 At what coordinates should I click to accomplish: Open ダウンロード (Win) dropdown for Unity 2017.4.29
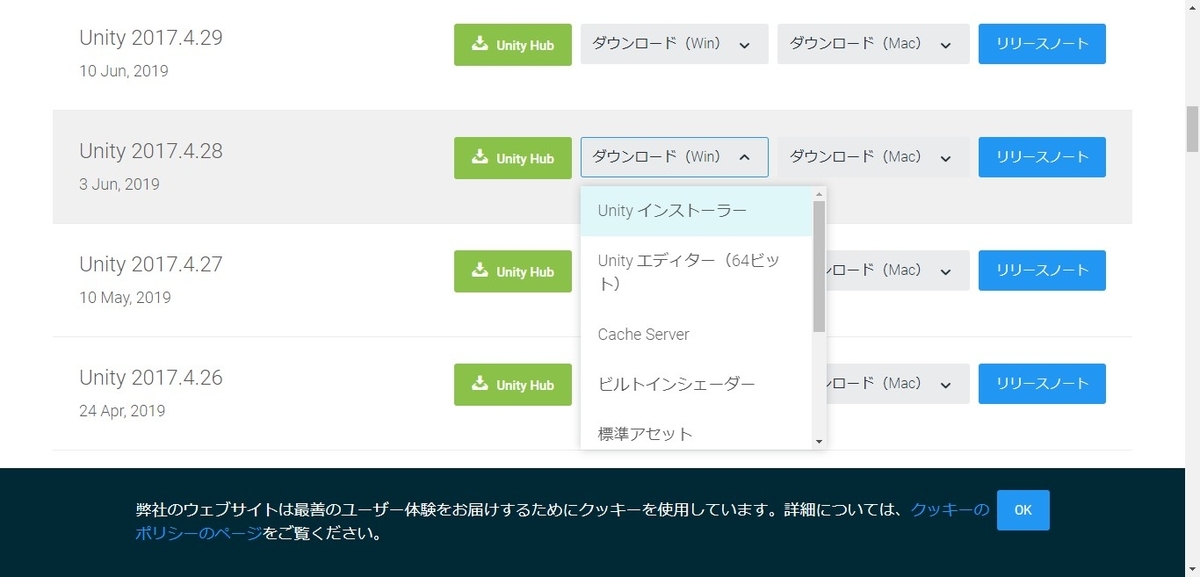tap(674, 45)
